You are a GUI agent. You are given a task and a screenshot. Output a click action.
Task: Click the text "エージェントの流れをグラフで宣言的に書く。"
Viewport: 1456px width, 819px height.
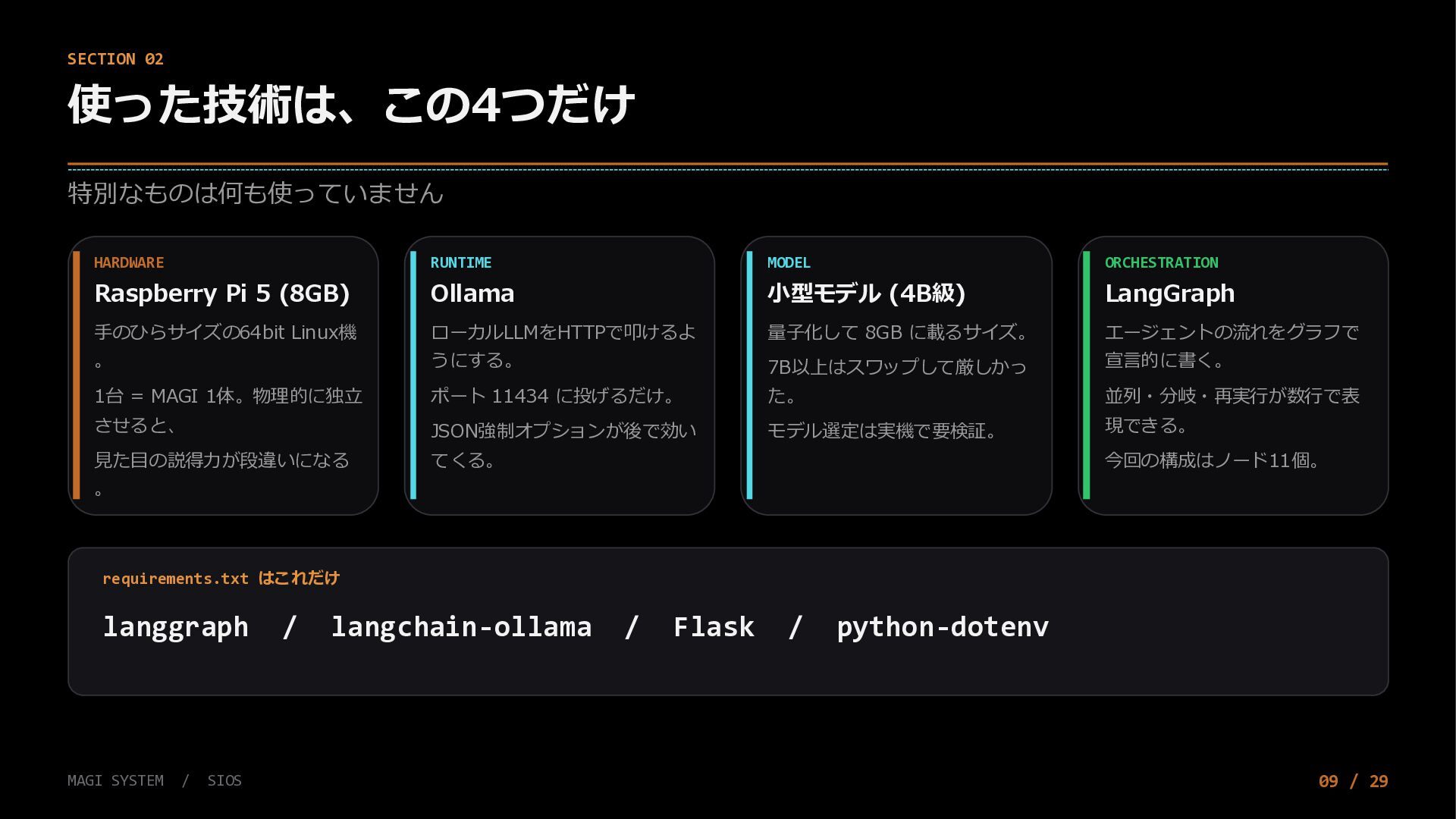(1232, 346)
